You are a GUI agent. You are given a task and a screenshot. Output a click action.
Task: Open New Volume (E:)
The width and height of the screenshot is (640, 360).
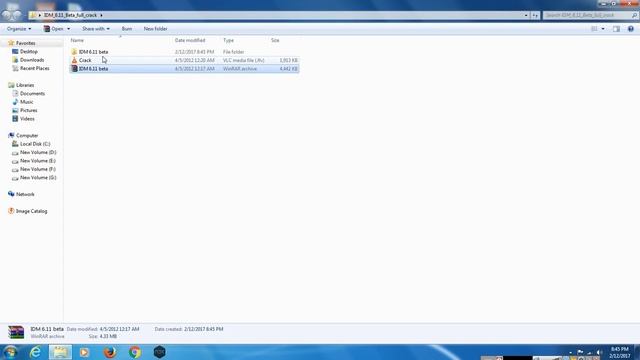point(38,161)
